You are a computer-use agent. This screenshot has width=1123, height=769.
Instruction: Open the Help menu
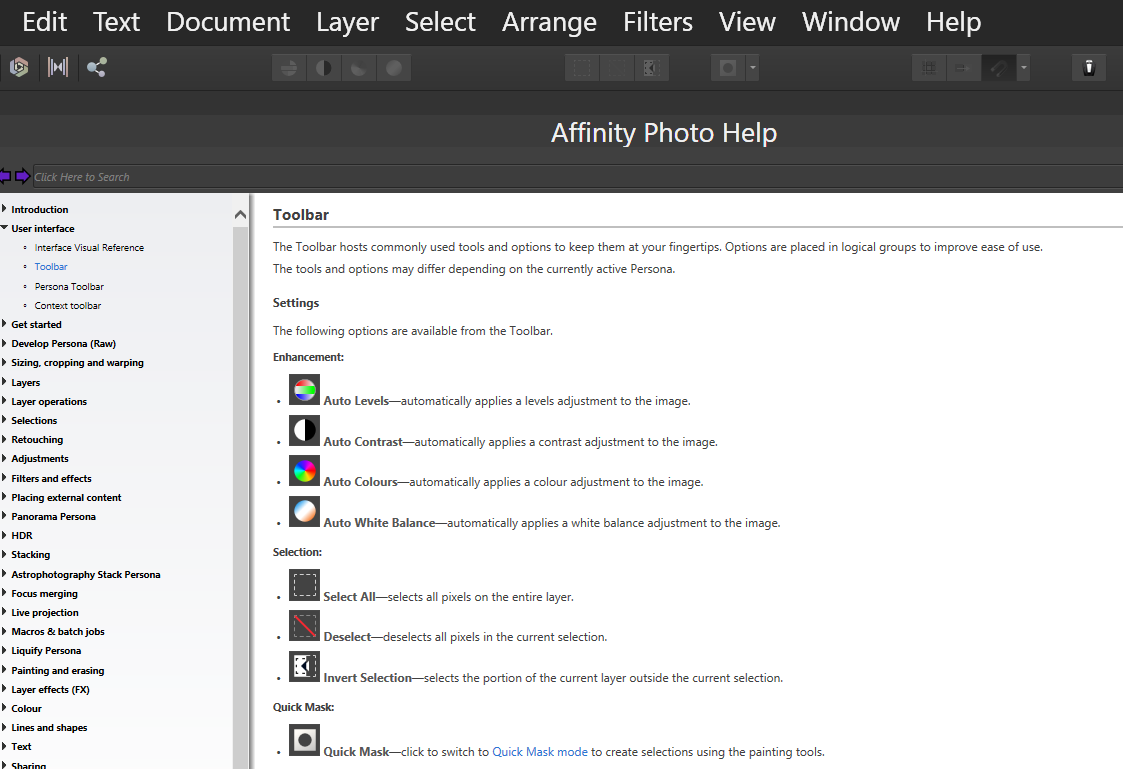pos(953,21)
